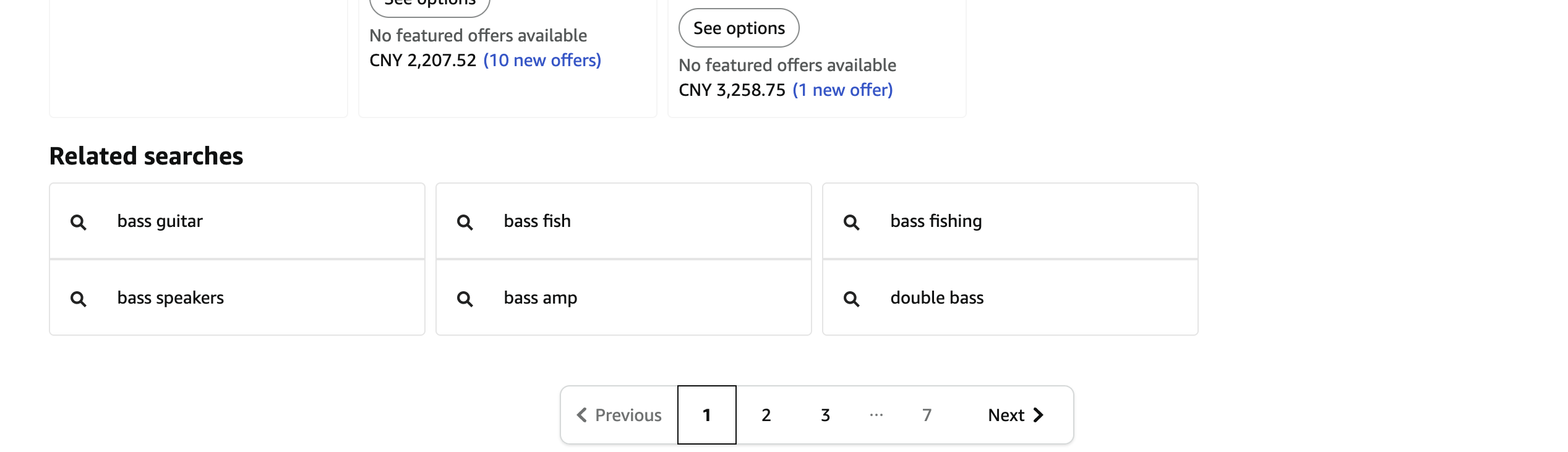The width and height of the screenshot is (1568, 452).
Task: View the 1 new offer link
Action: point(842,90)
